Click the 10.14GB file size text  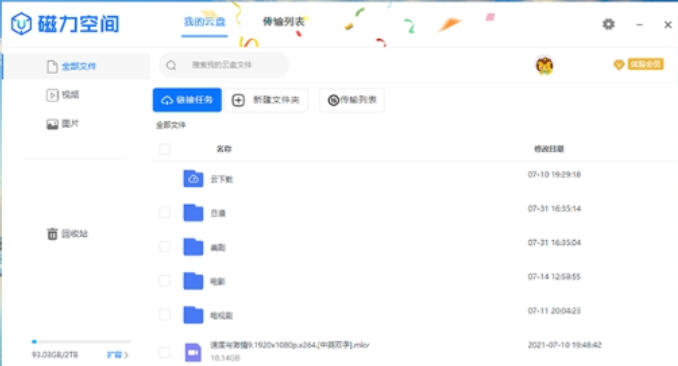(x=225, y=358)
